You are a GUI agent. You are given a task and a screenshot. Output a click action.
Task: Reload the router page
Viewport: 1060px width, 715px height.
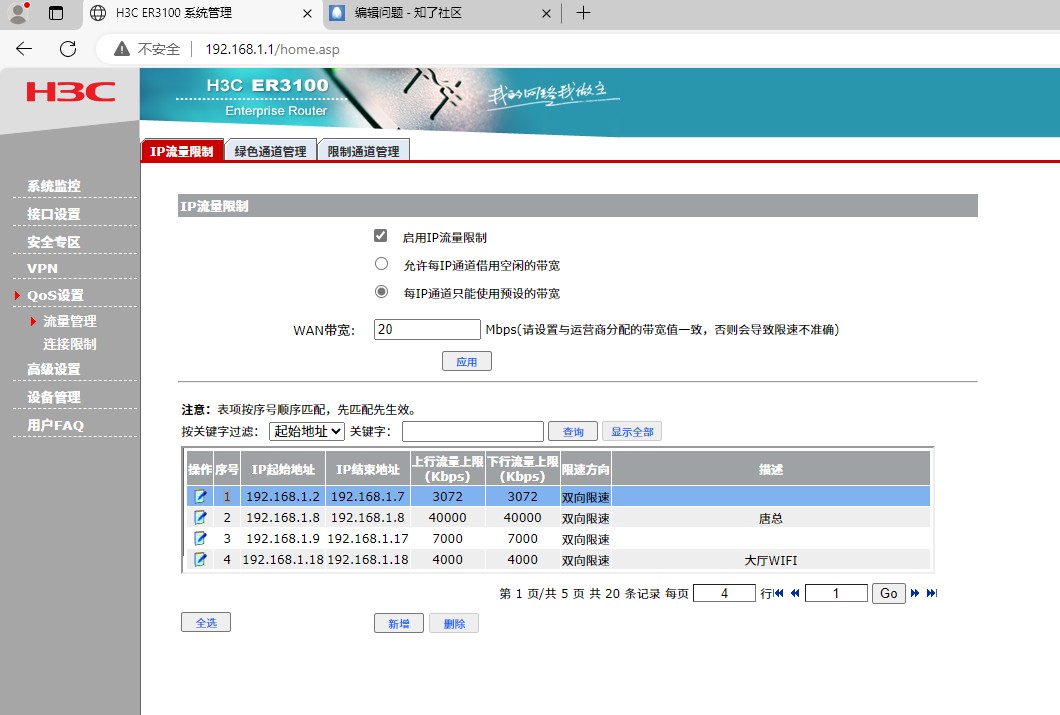tap(68, 49)
